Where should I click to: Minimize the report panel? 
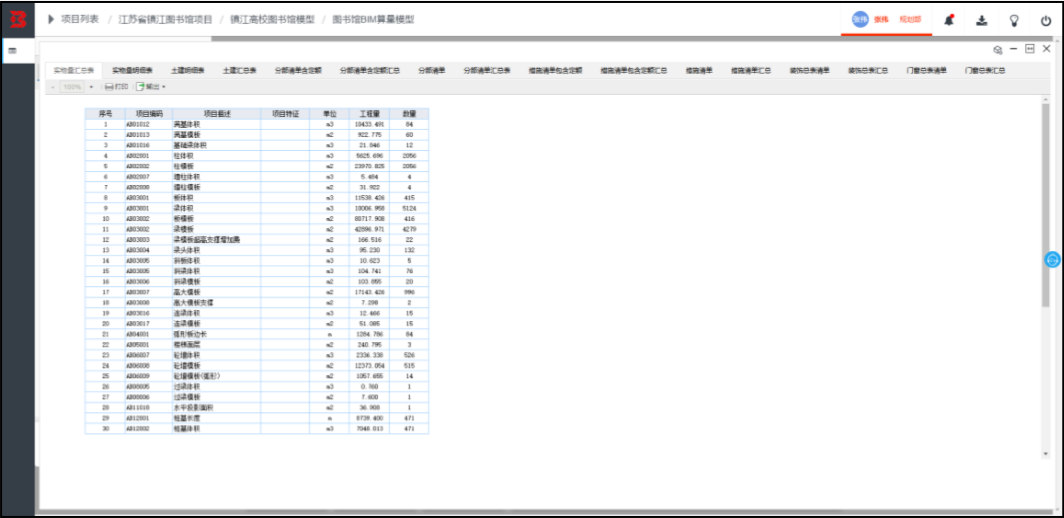click(x=1014, y=49)
